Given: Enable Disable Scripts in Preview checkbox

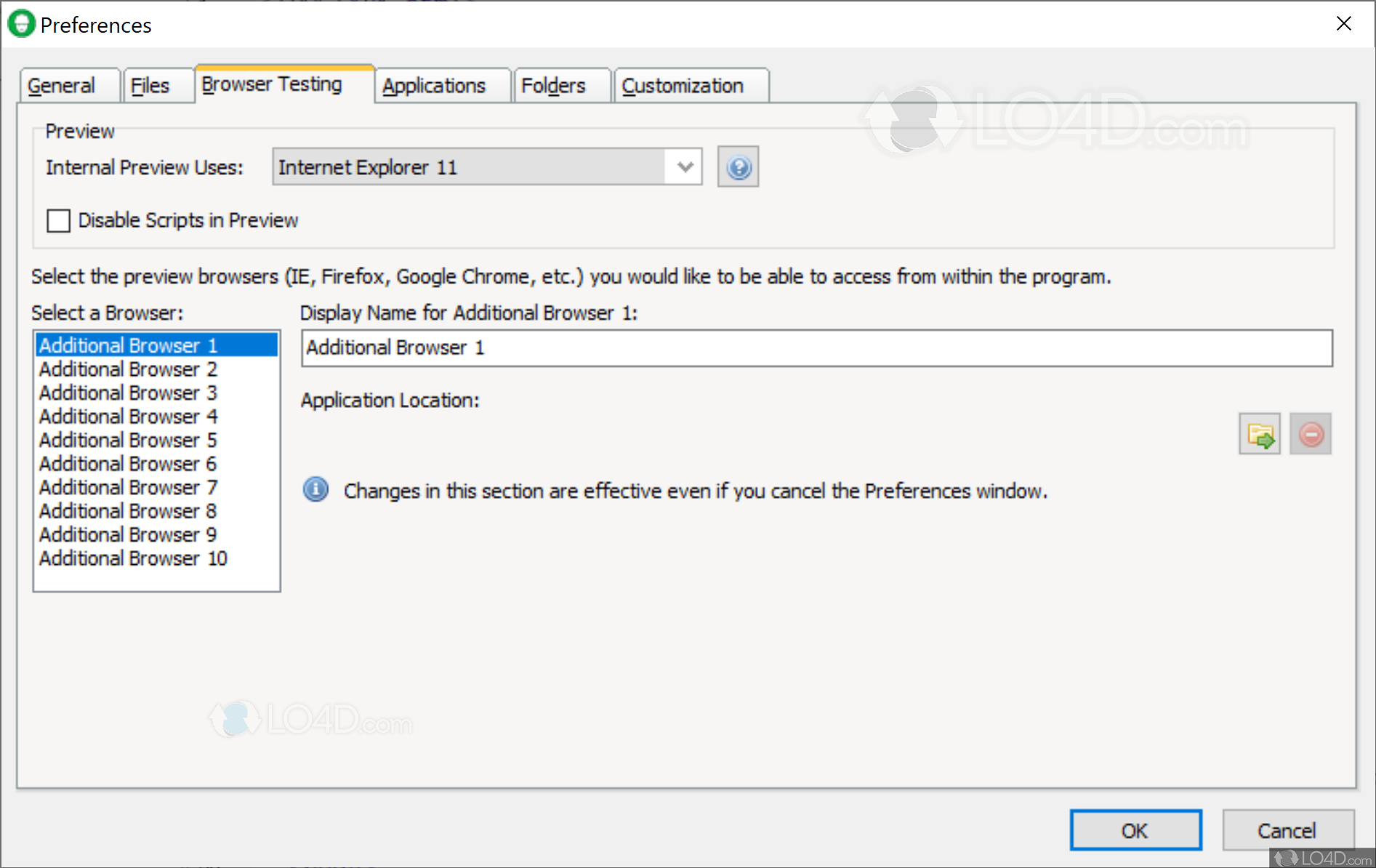Looking at the screenshot, I should [x=59, y=220].
